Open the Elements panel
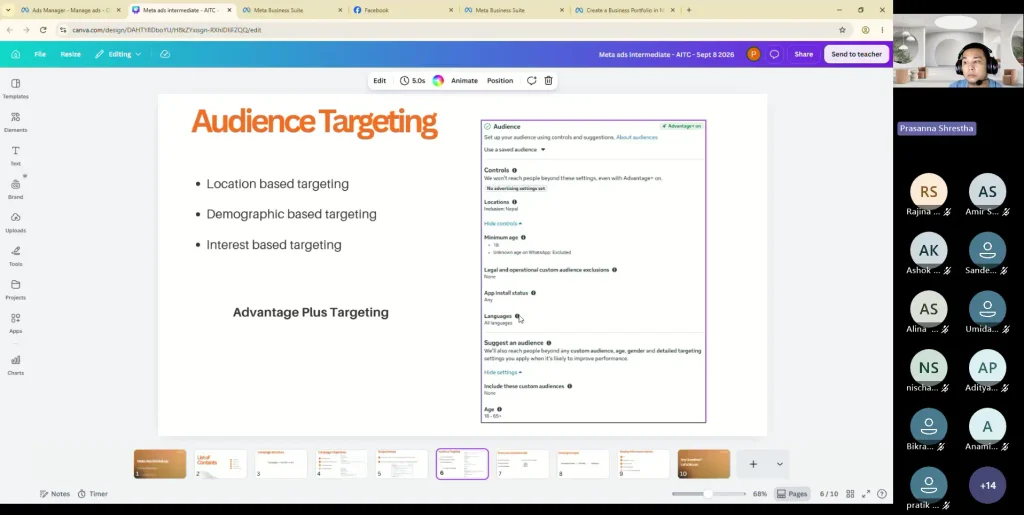Image resolution: width=1024 pixels, height=515 pixels. [x=16, y=122]
